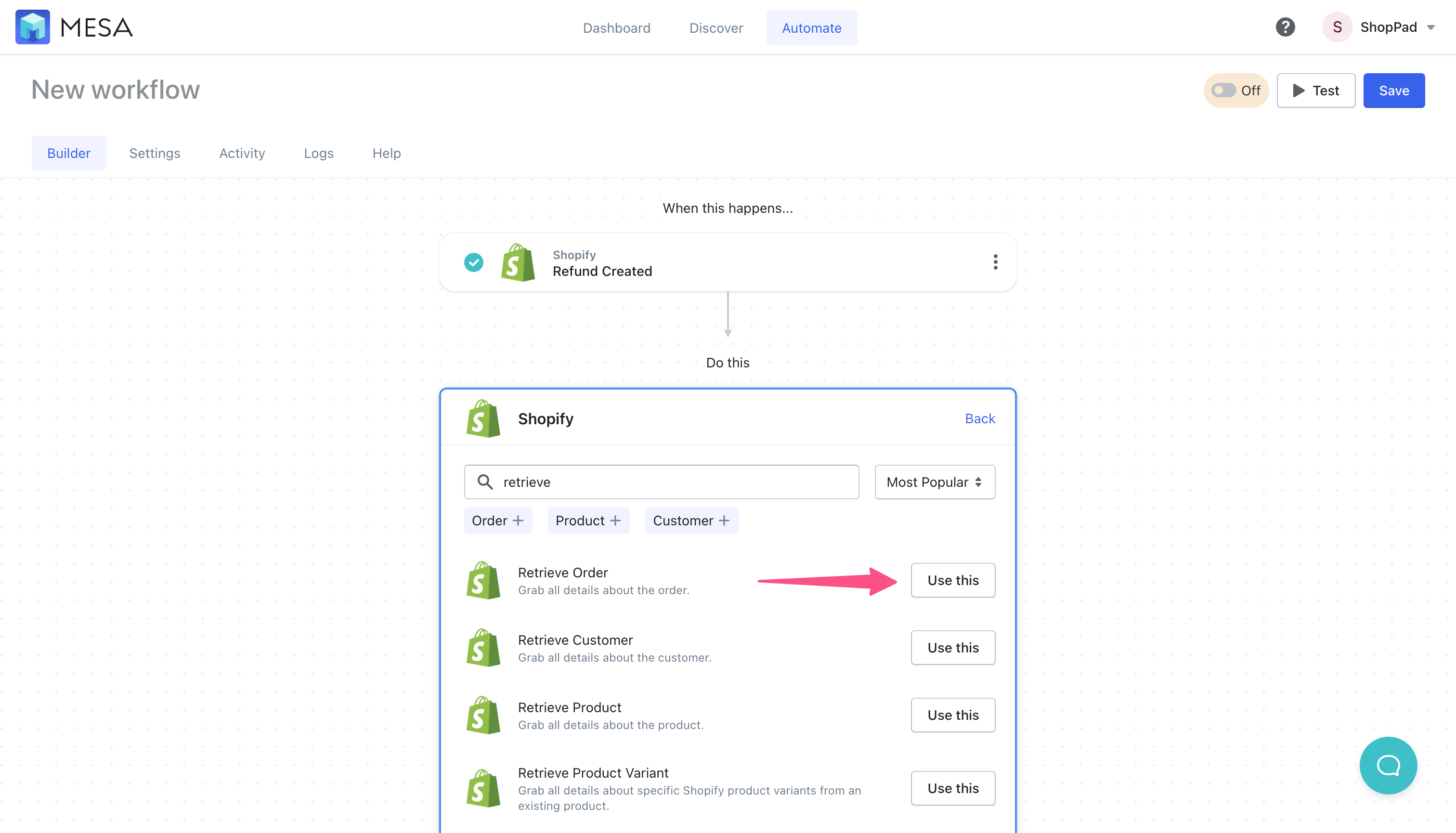Viewport: 1456px width, 833px height.
Task: View the Logs tab
Action: [319, 153]
